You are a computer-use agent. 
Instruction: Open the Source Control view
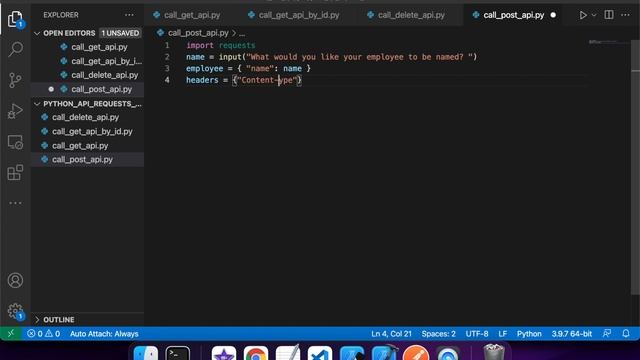15,80
